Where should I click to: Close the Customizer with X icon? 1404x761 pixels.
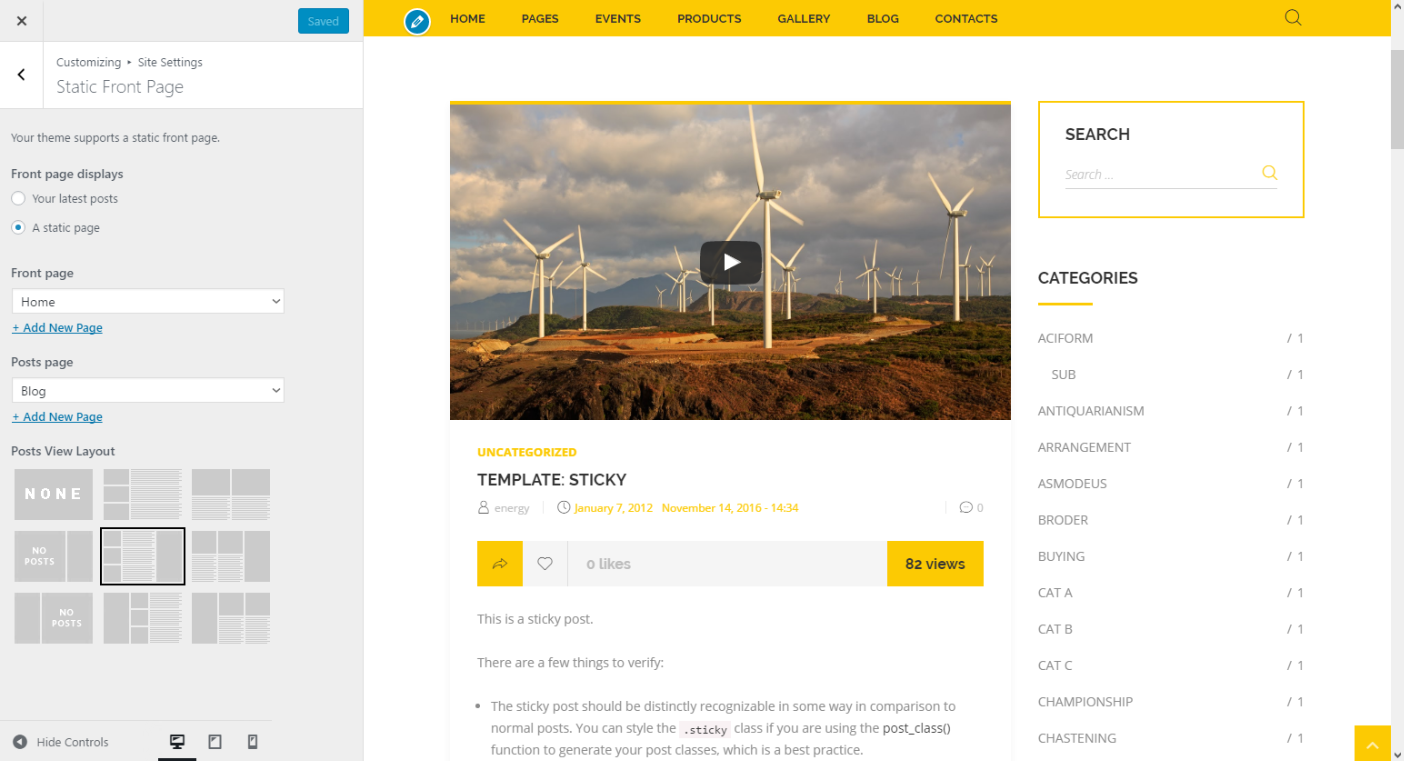pyautogui.click(x=22, y=21)
